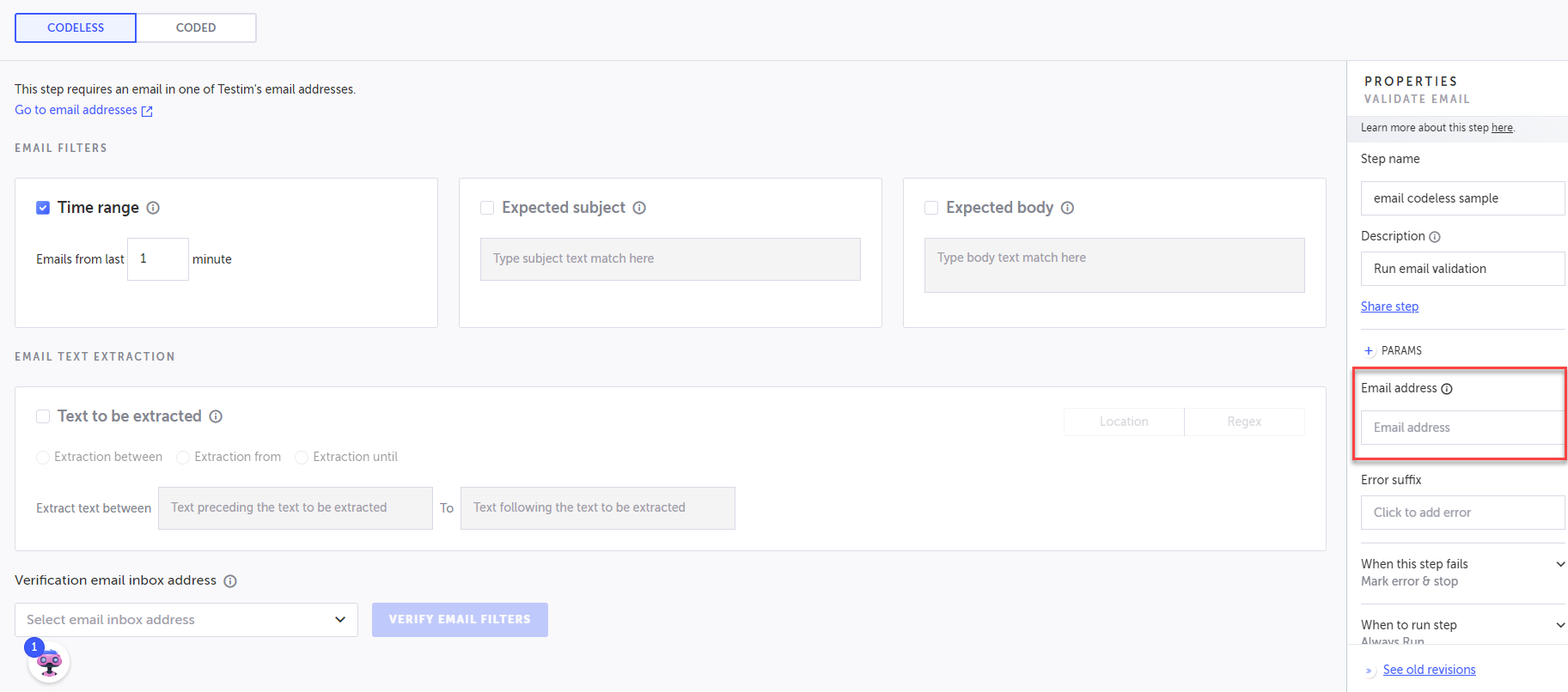1568x692 pixels.
Task: Select the CODELESS tab
Action: point(76,27)
